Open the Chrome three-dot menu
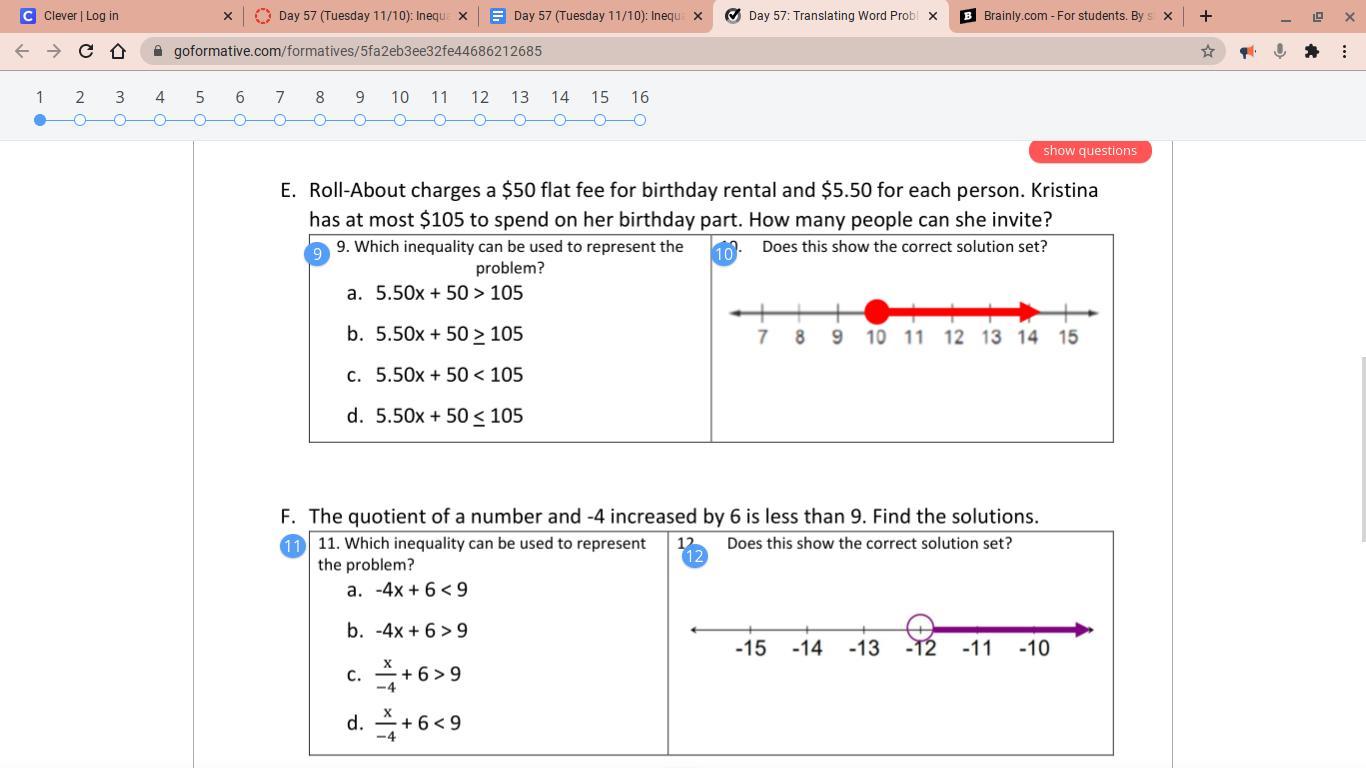The height and width of the screenshot is (768, 1366). [1344, 51]
